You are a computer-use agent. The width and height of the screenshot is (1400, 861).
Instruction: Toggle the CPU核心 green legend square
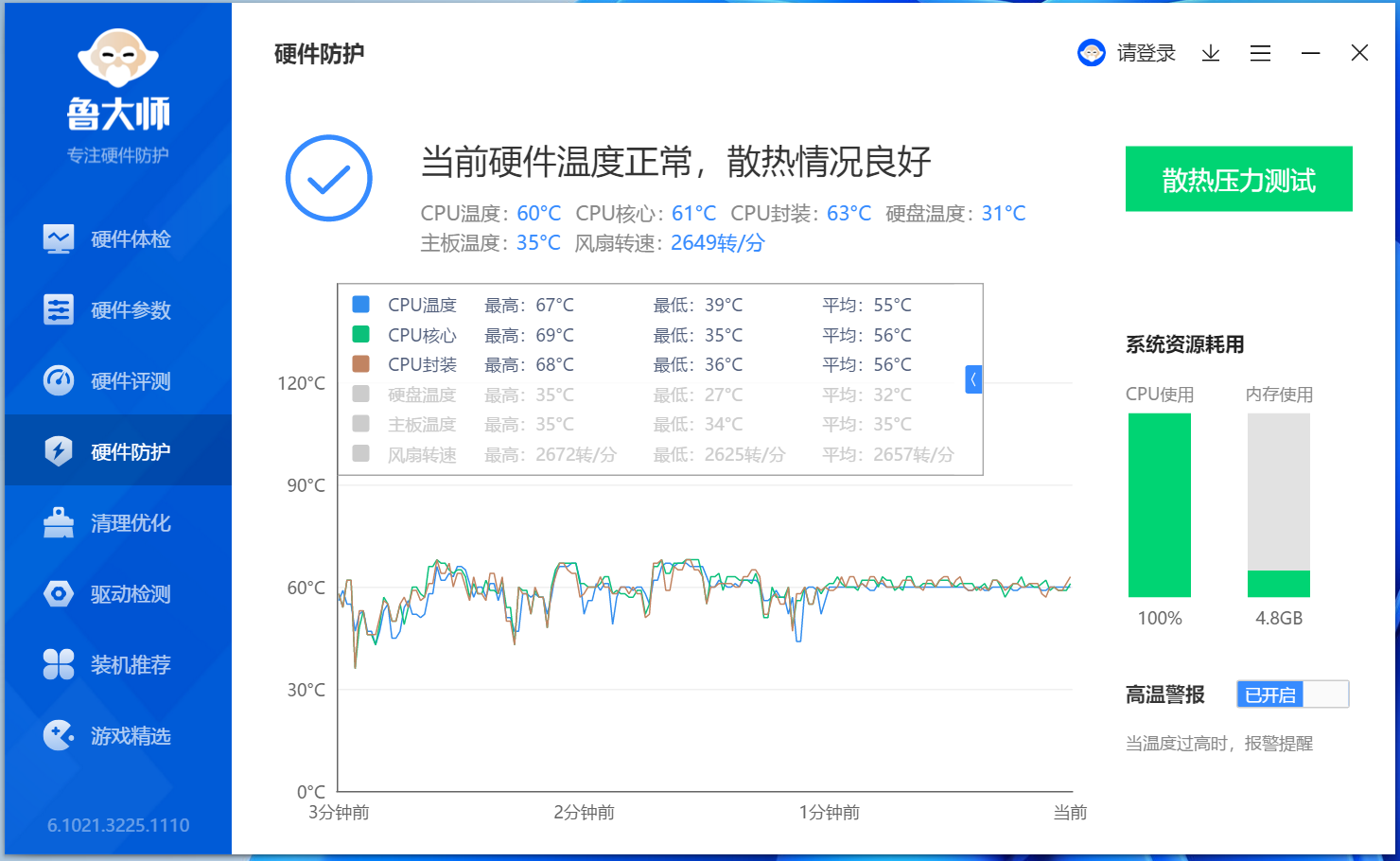tap(360, 334)
